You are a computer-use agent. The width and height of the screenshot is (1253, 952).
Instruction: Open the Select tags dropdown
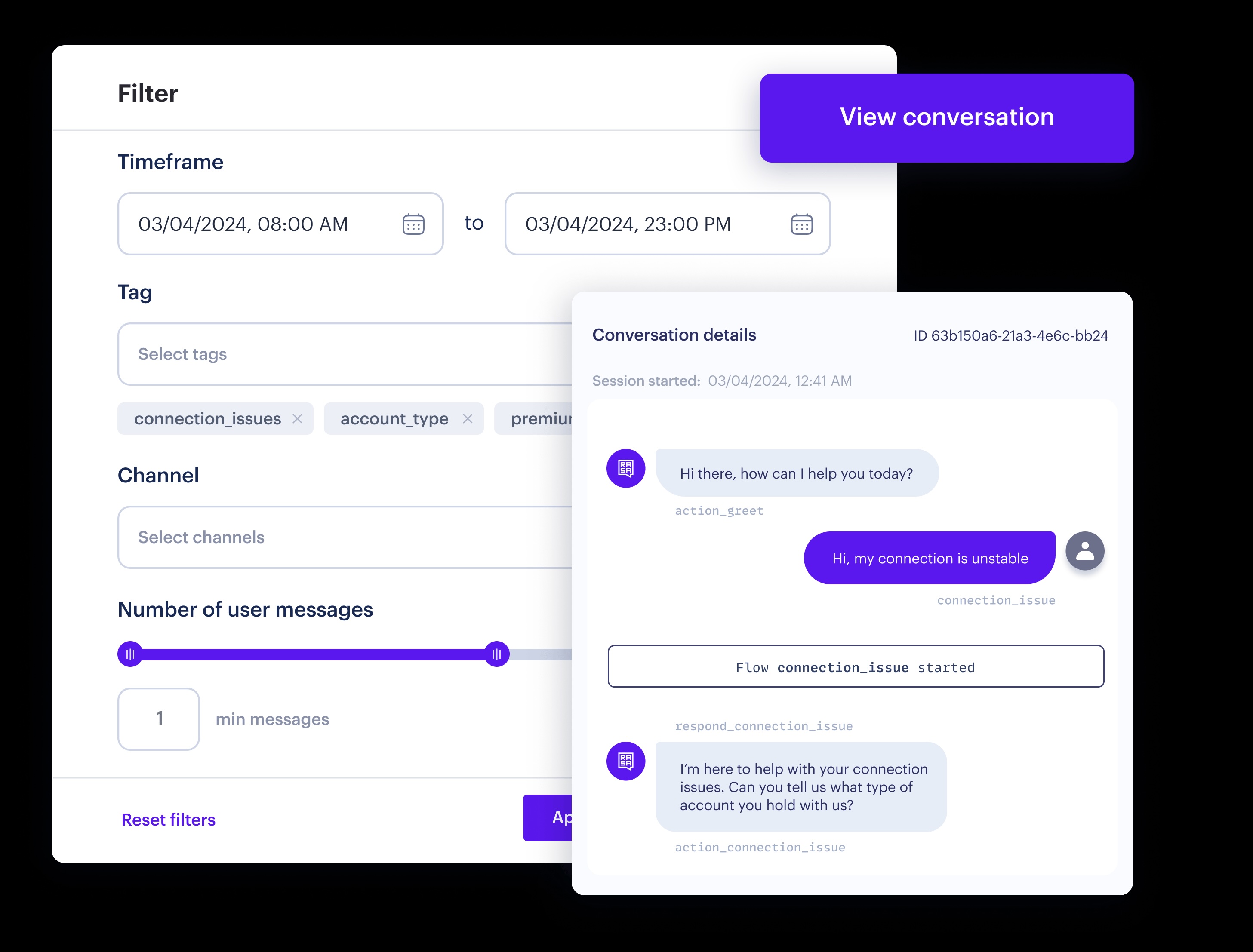tap(345, 354)
